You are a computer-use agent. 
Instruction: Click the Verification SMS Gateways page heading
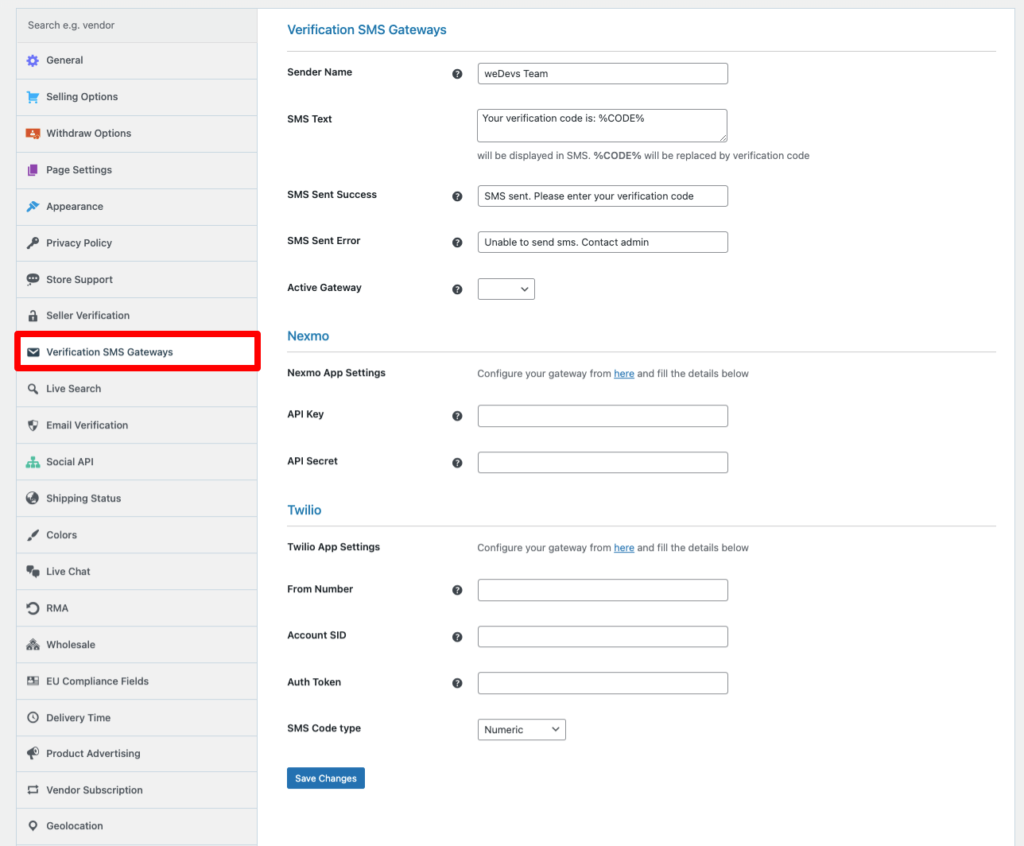coord(367,30)
